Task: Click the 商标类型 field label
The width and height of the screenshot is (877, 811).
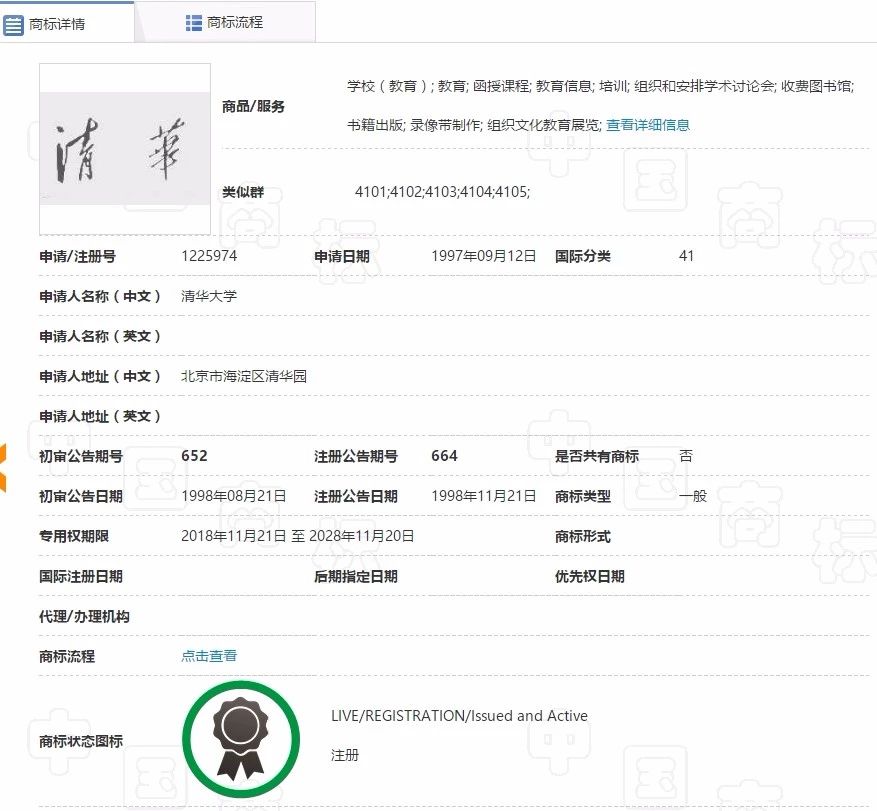Action: click(583, 497)
